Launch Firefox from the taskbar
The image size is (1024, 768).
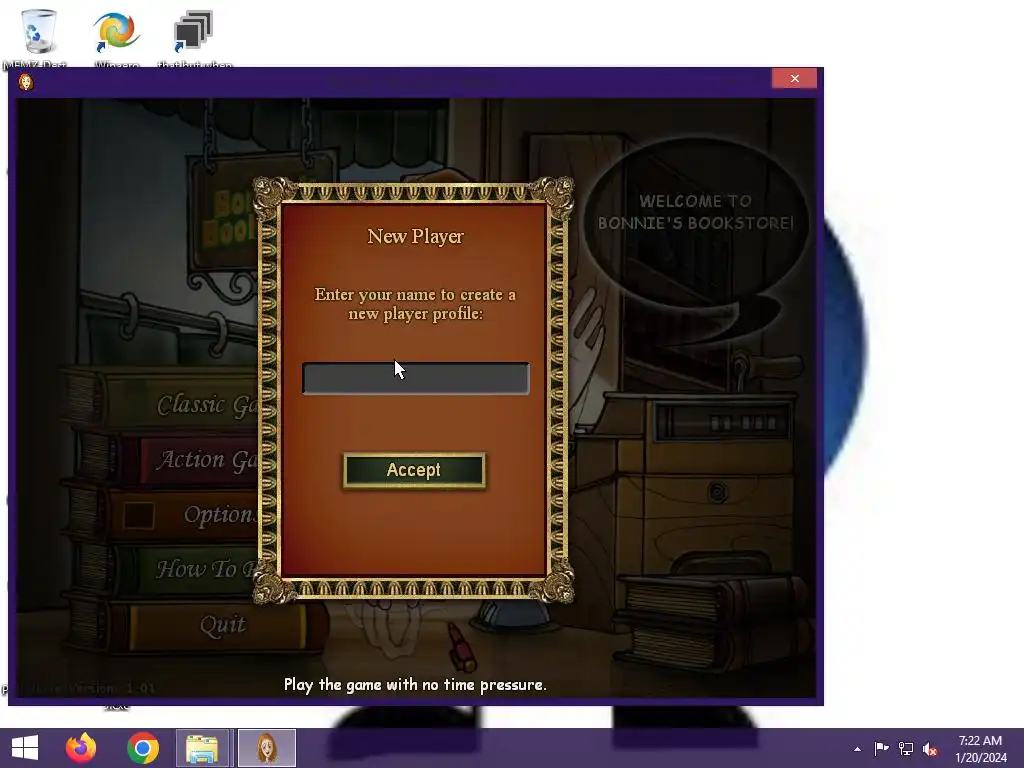[81, 748]
